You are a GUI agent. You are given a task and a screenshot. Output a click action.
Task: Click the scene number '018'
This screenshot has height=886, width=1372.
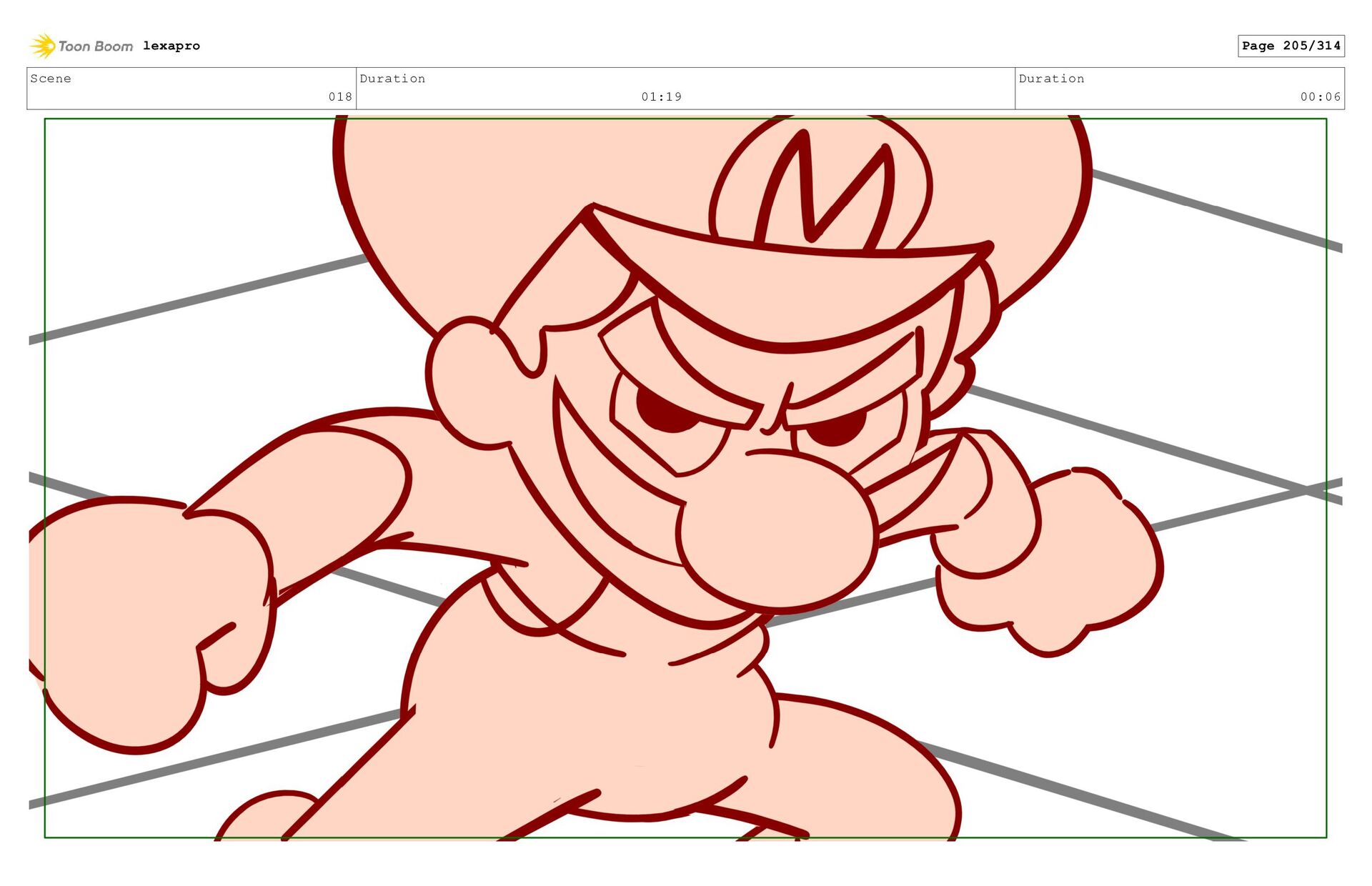tap(340, 96)
